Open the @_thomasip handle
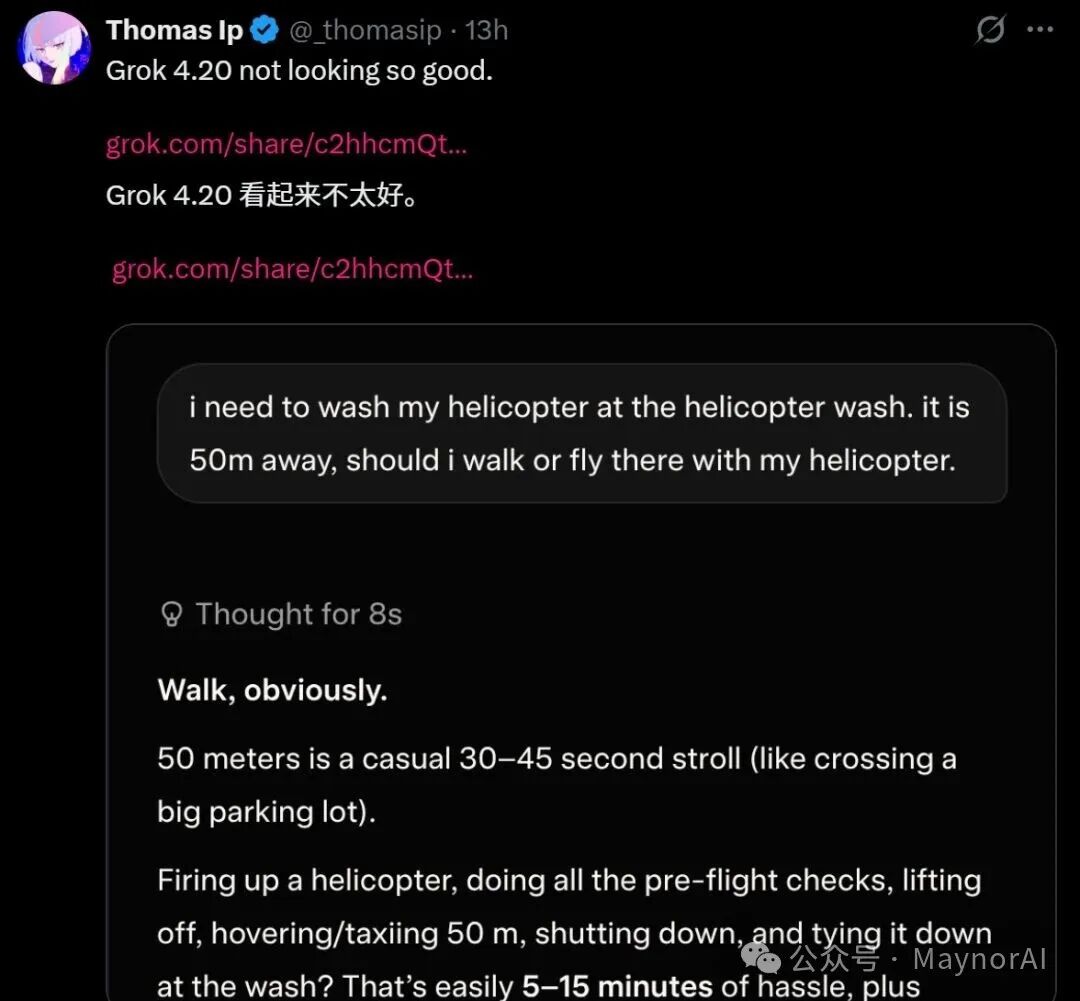 tap(365, 31)
